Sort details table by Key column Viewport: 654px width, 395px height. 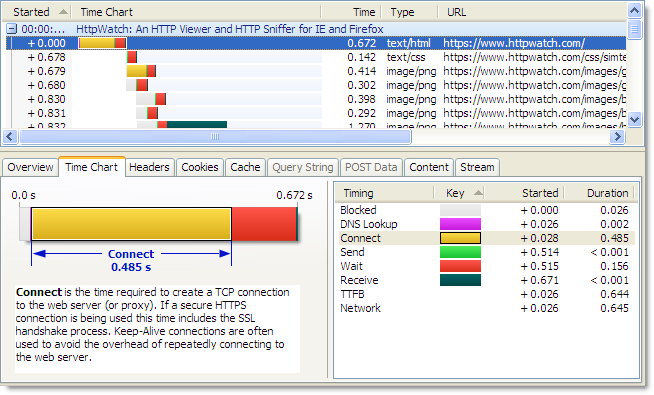pos(460,193)
